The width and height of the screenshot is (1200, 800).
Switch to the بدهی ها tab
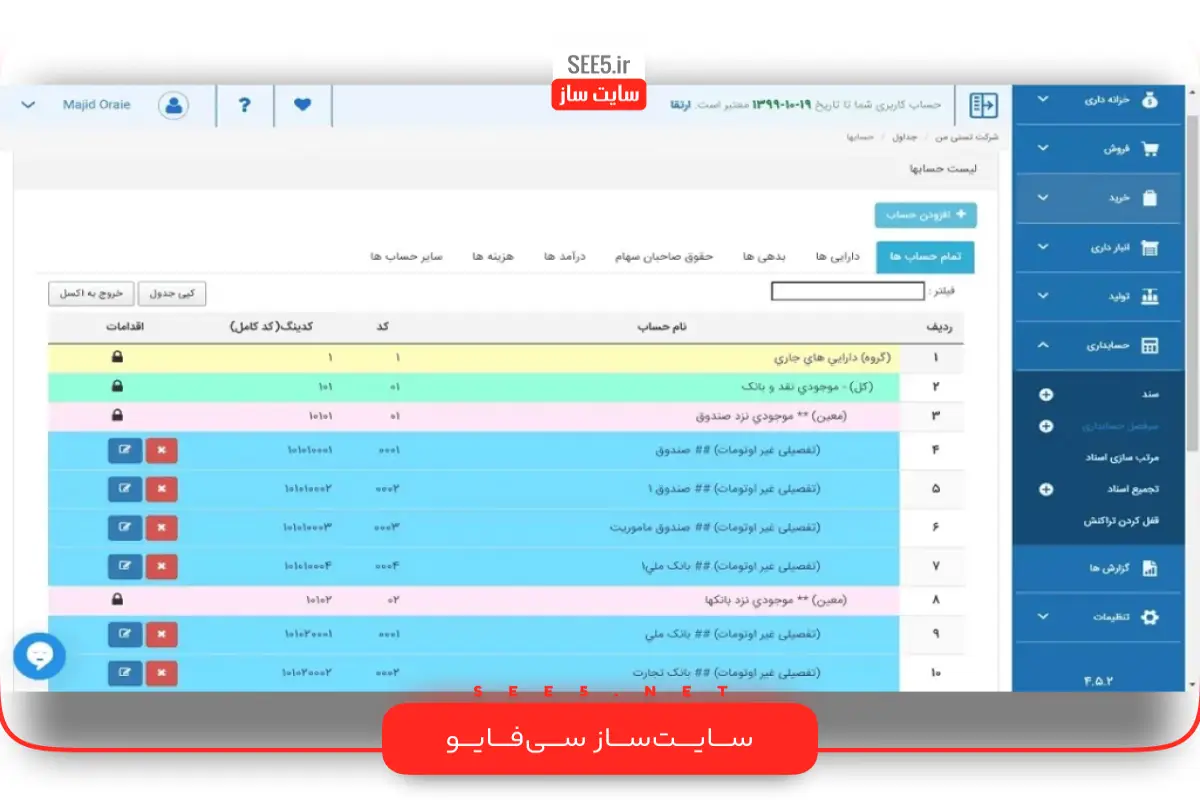[x=764, y=257]
